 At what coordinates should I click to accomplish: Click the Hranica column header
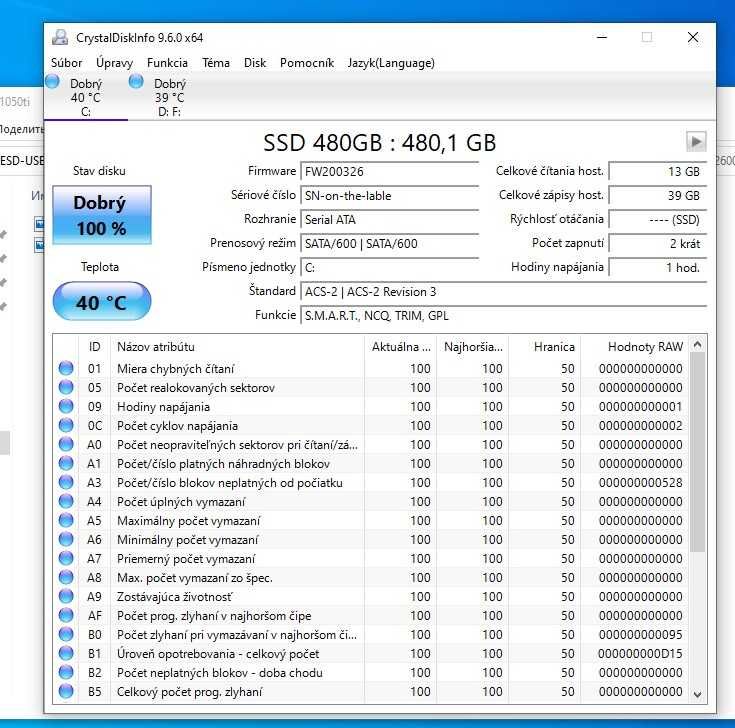click(x=545, y=347)
